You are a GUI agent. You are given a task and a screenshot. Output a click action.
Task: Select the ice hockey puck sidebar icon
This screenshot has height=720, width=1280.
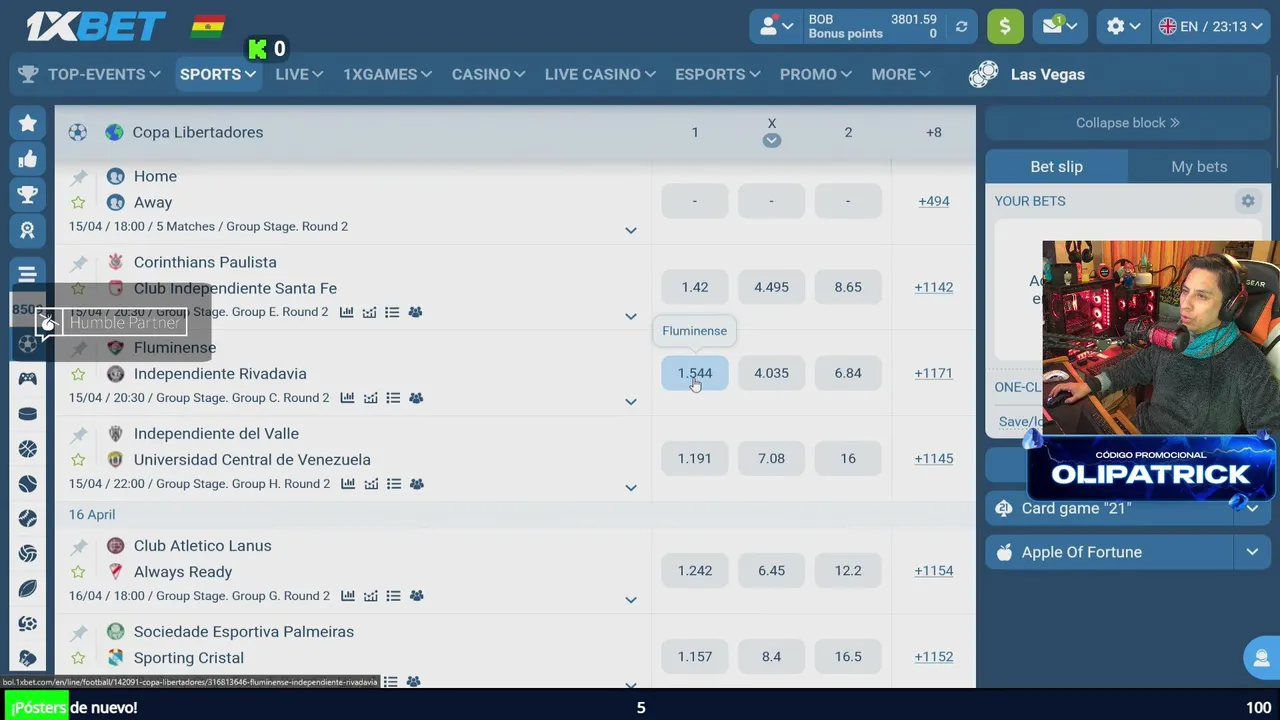(27, 414)
